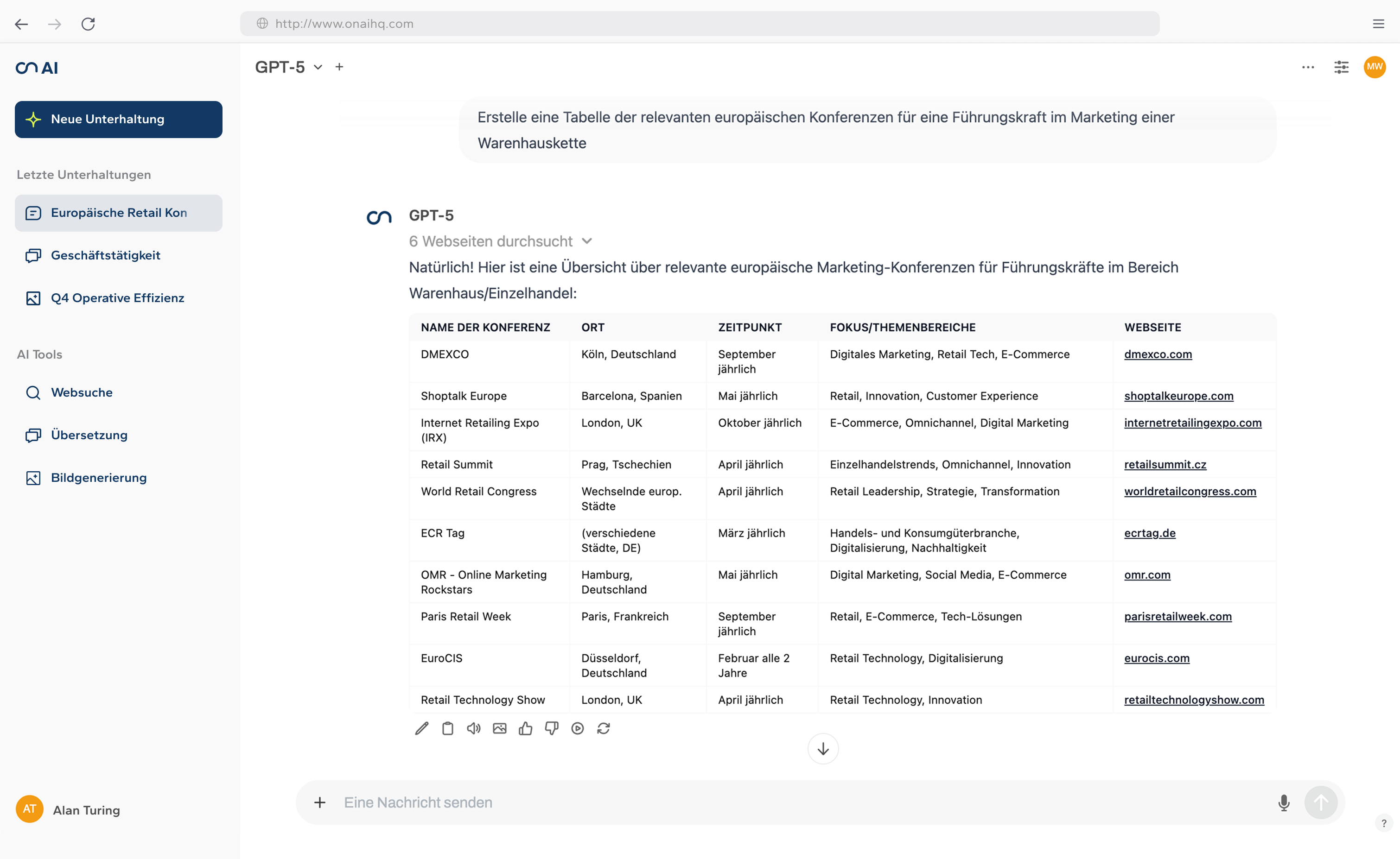Screen dimensions: 1400x859
Task: Click the edit pencil icon under the response
Action: [421, 728]
